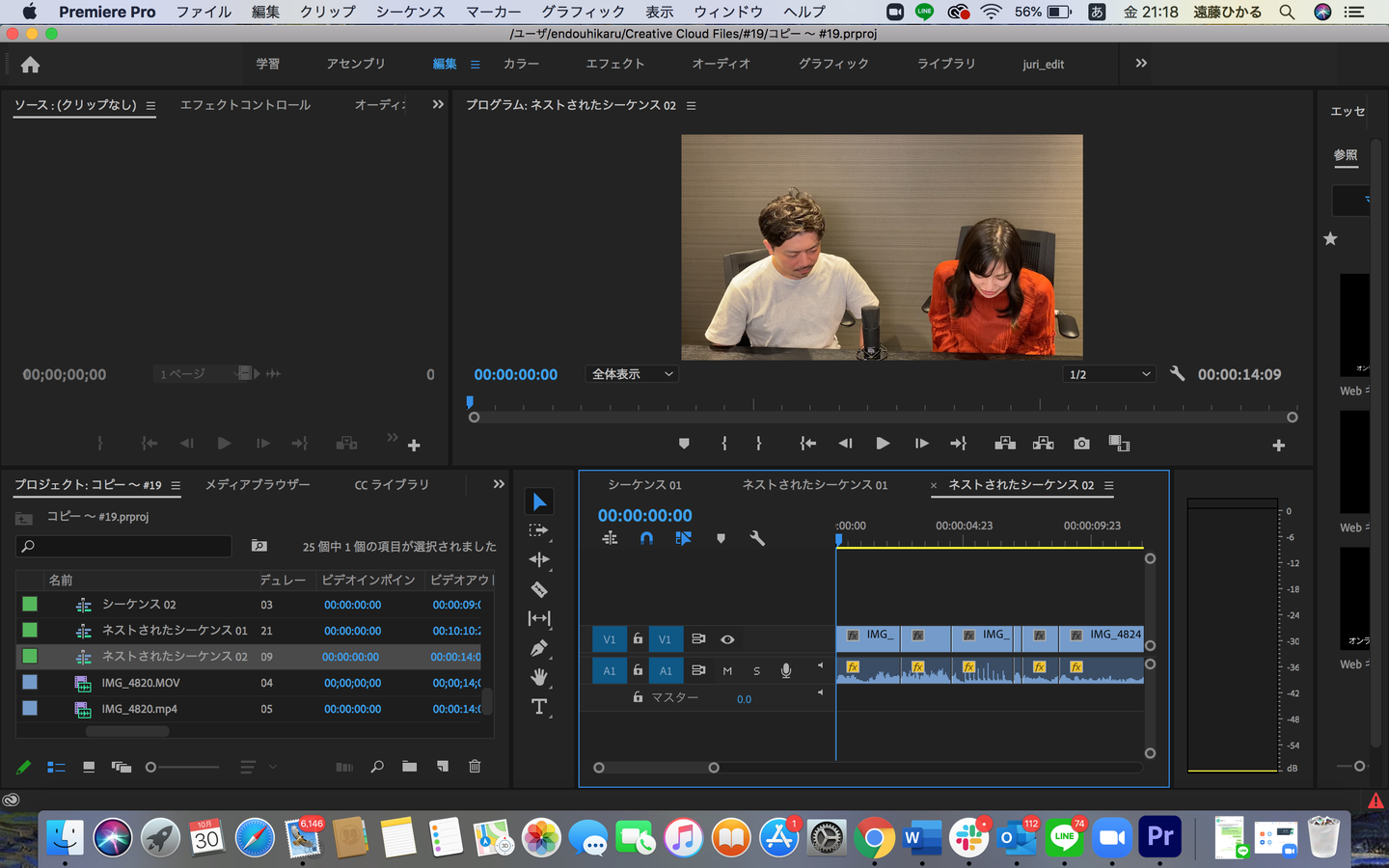Delete item using project panel trash icon
This screenshot has height=868, width=1389.
[x=475, y=767]
